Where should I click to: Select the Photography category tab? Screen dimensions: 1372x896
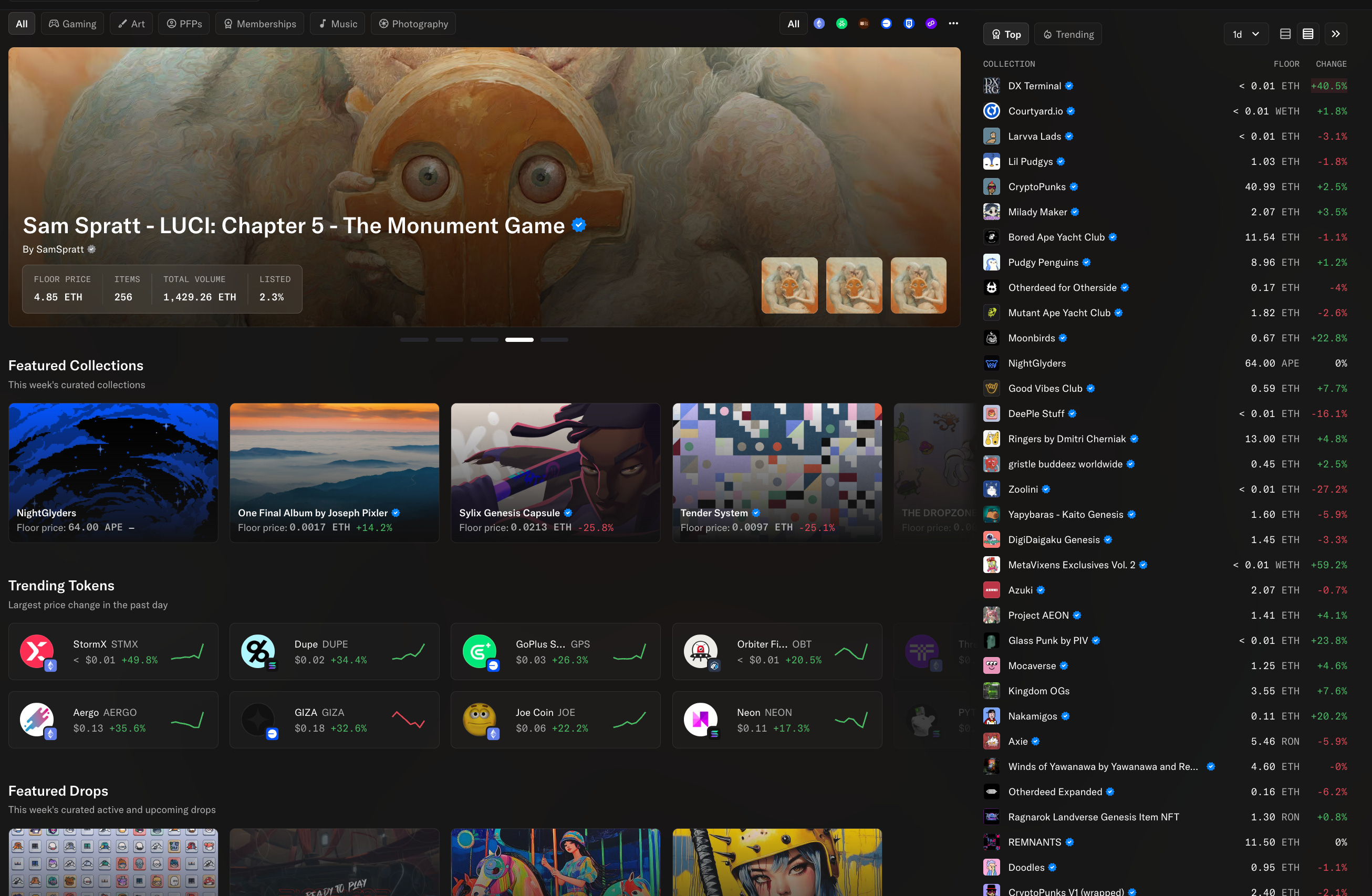(x=413, y=24)
